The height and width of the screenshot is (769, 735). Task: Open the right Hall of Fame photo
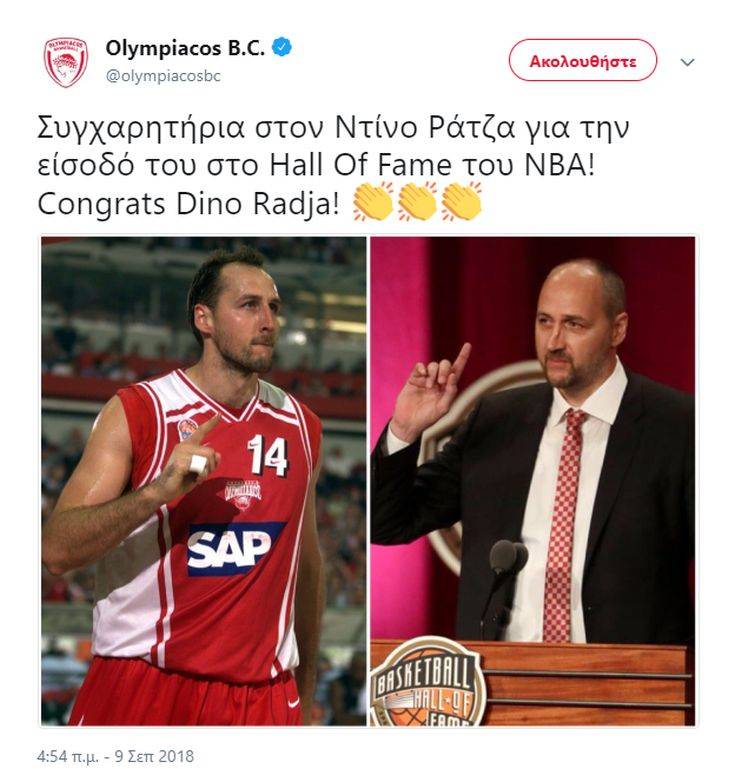pyautogui.click(x=532, y=481)
